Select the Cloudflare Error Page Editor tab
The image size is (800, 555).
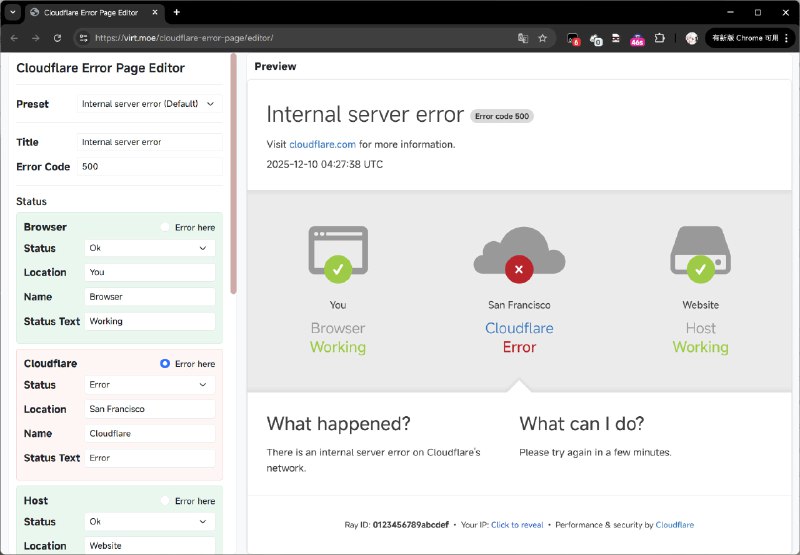coord(90,12)
